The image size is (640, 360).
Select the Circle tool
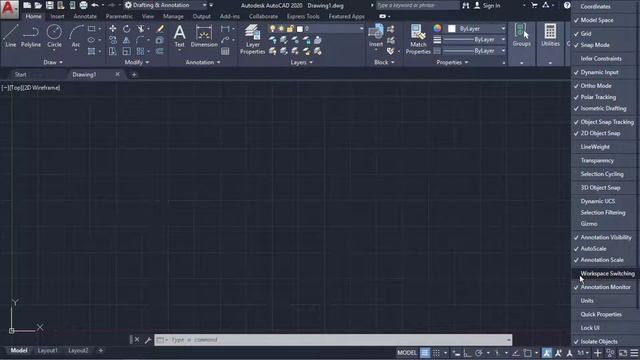pos(54,36)
